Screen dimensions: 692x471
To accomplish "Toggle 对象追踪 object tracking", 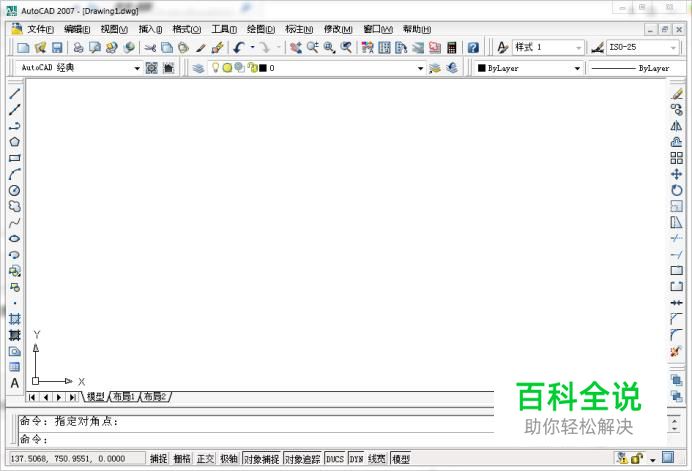I will click(x=303, y=459).
